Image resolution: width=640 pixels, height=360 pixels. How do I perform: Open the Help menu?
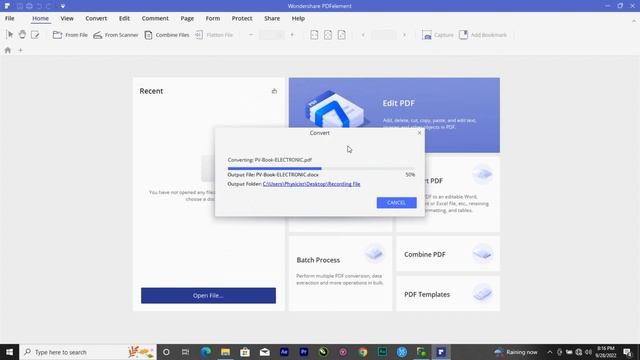[298, 18]
